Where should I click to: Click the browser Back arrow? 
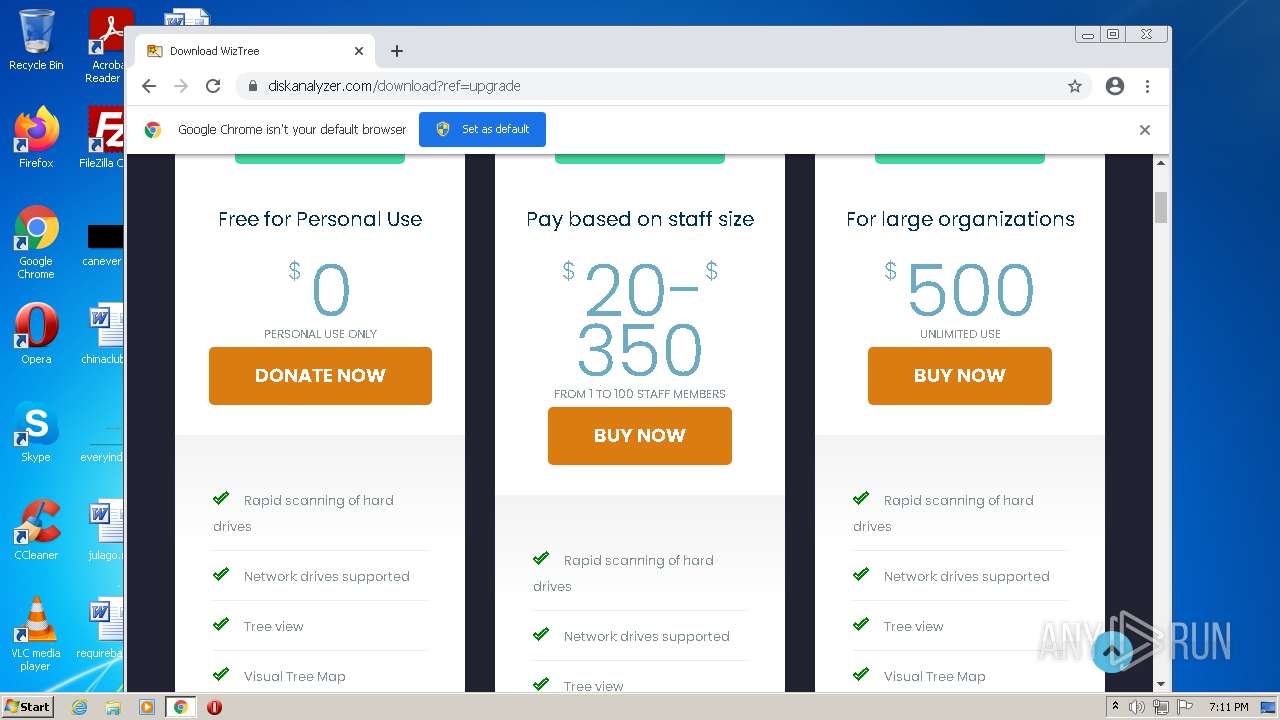[149, 86]
